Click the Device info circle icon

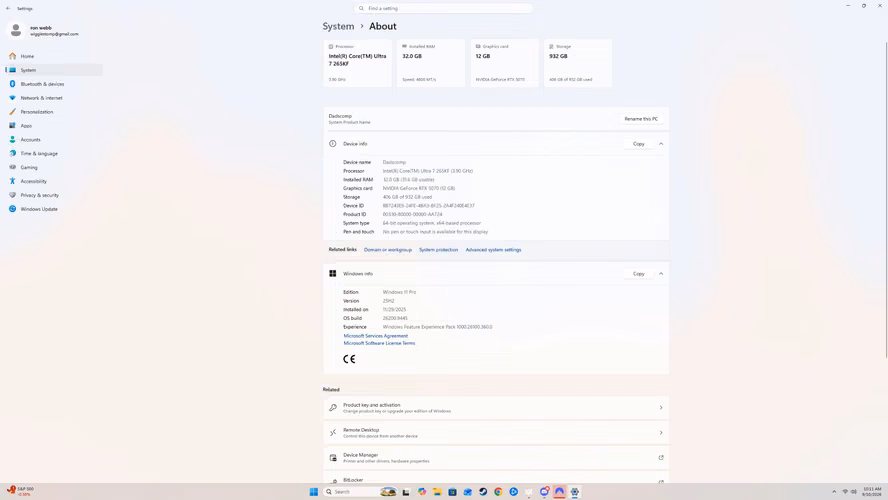[332, 144]
